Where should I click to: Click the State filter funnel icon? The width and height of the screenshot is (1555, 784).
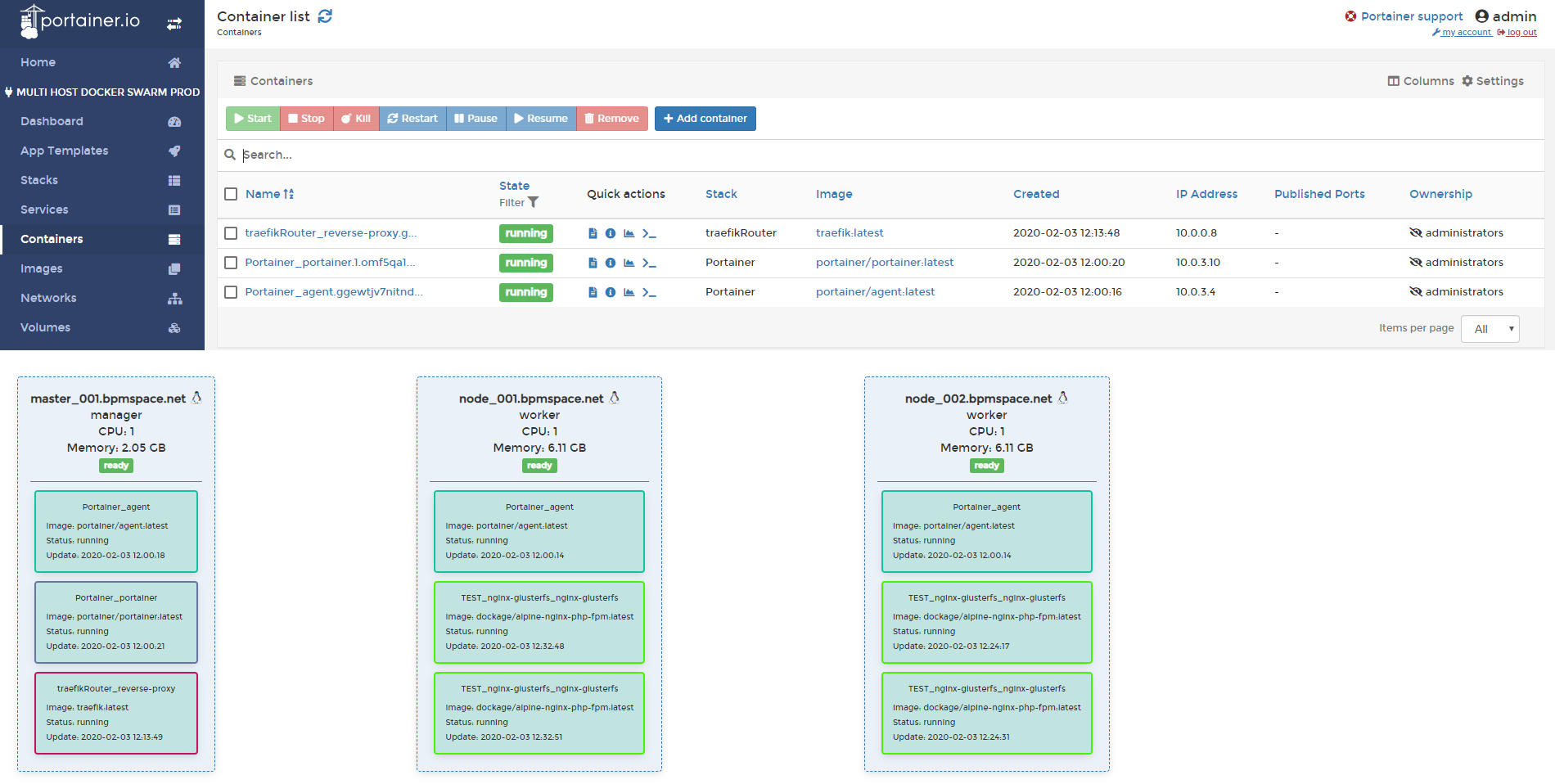click(x=534, y=202)
